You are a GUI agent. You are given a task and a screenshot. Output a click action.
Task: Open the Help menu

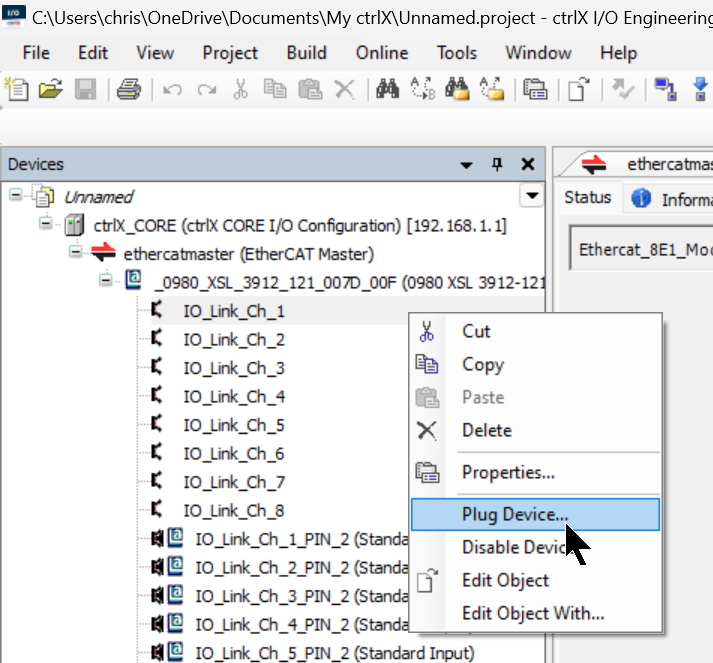pyautogui.click(x=618, y=53)
